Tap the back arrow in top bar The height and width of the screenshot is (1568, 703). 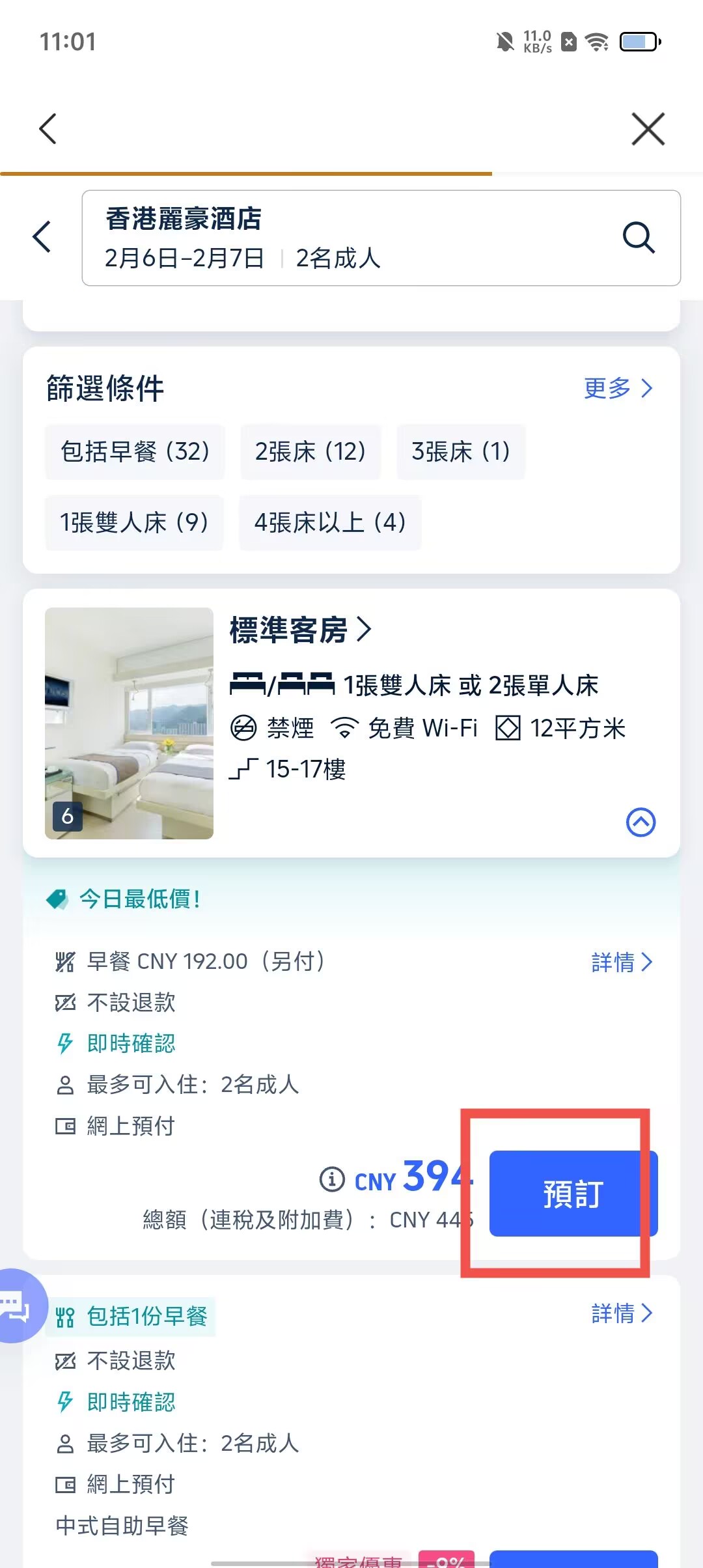[x=48, y=128]
